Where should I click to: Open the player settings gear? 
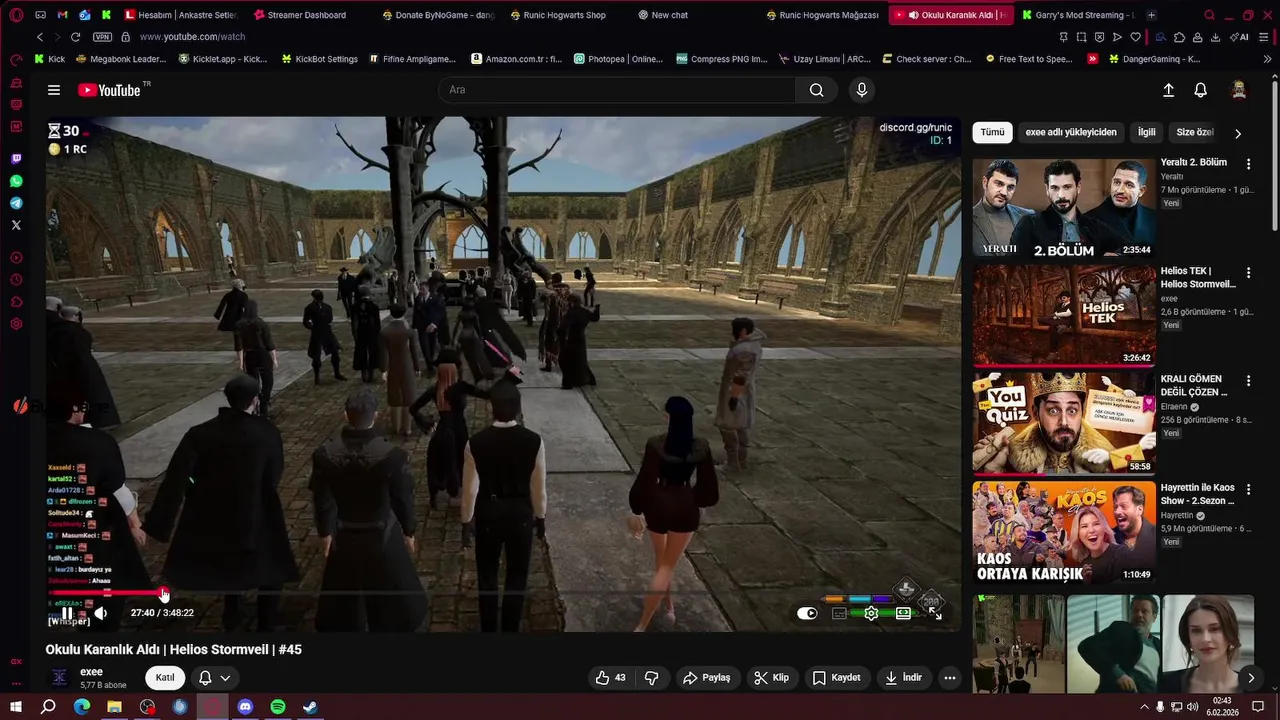[871, 613]
